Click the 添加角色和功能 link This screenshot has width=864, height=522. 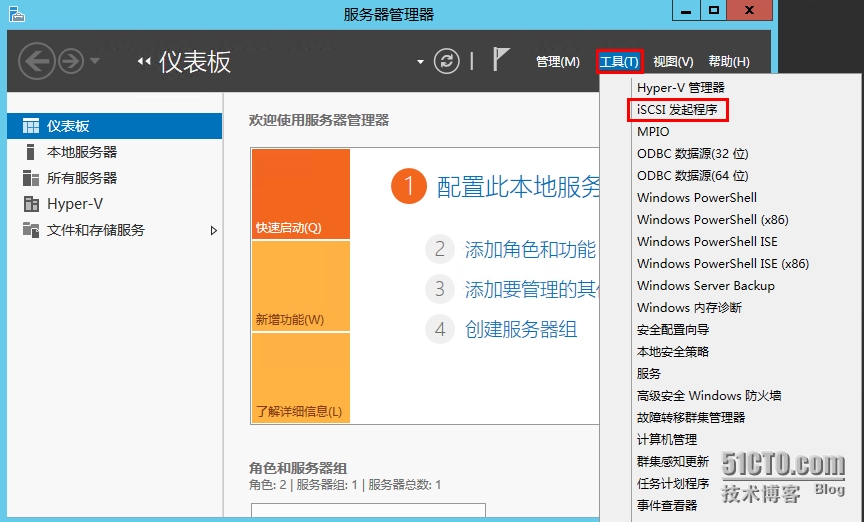click(530, 250)
